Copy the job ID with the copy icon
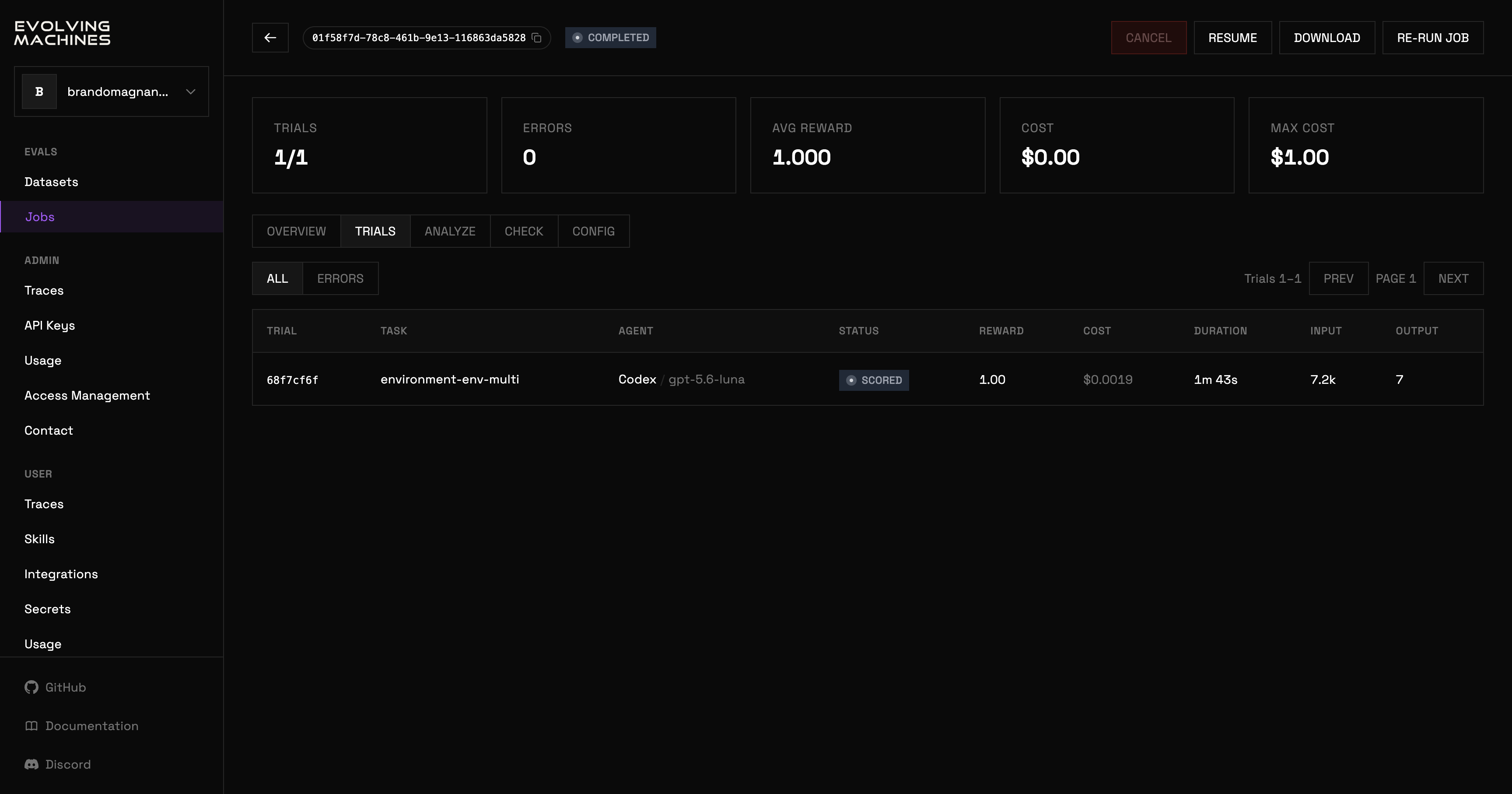Image resolution: width=1512 pixels, height=794 pixels. (536, 38)
